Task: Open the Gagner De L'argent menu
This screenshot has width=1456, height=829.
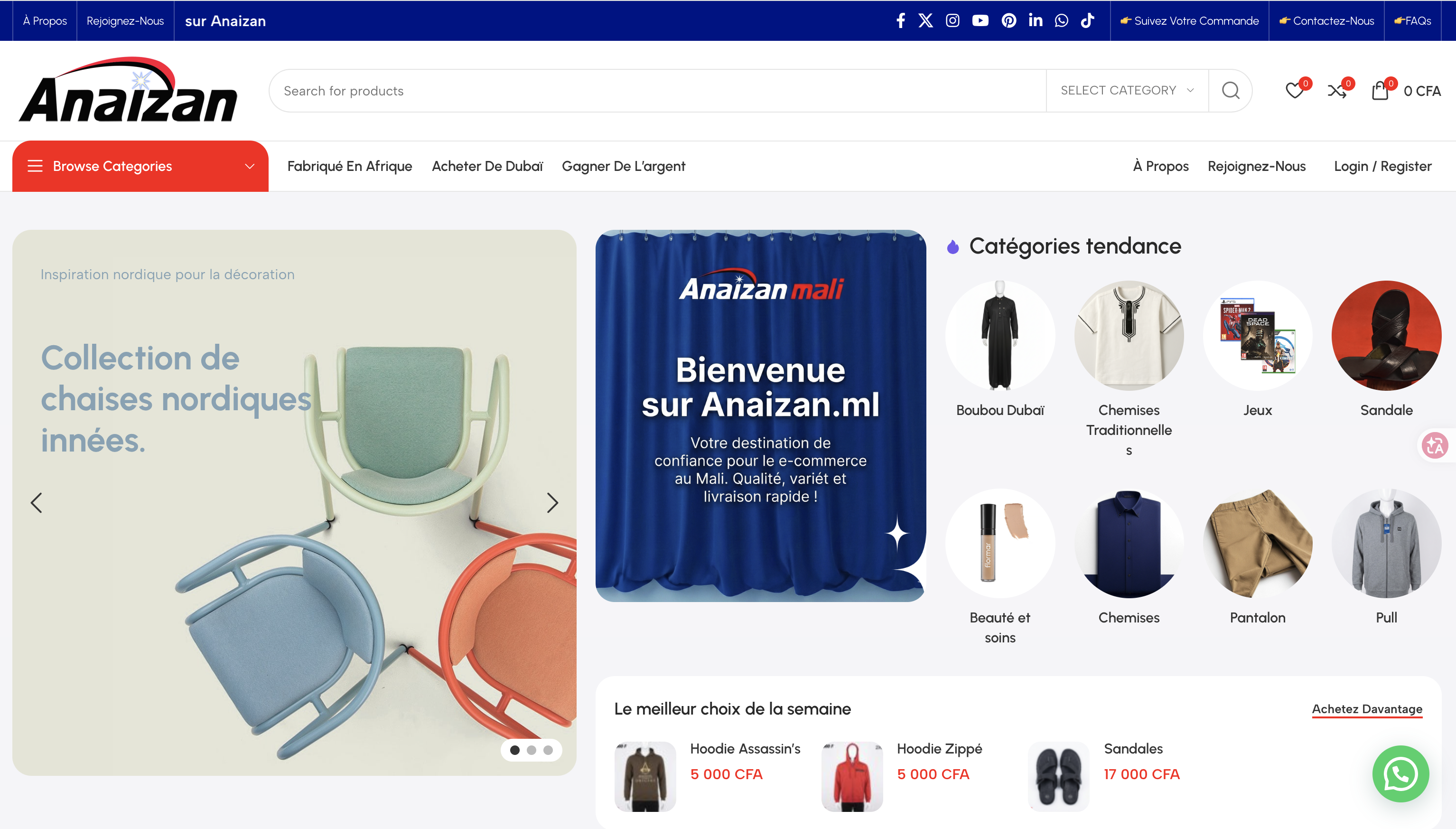Action: [624, 166]
